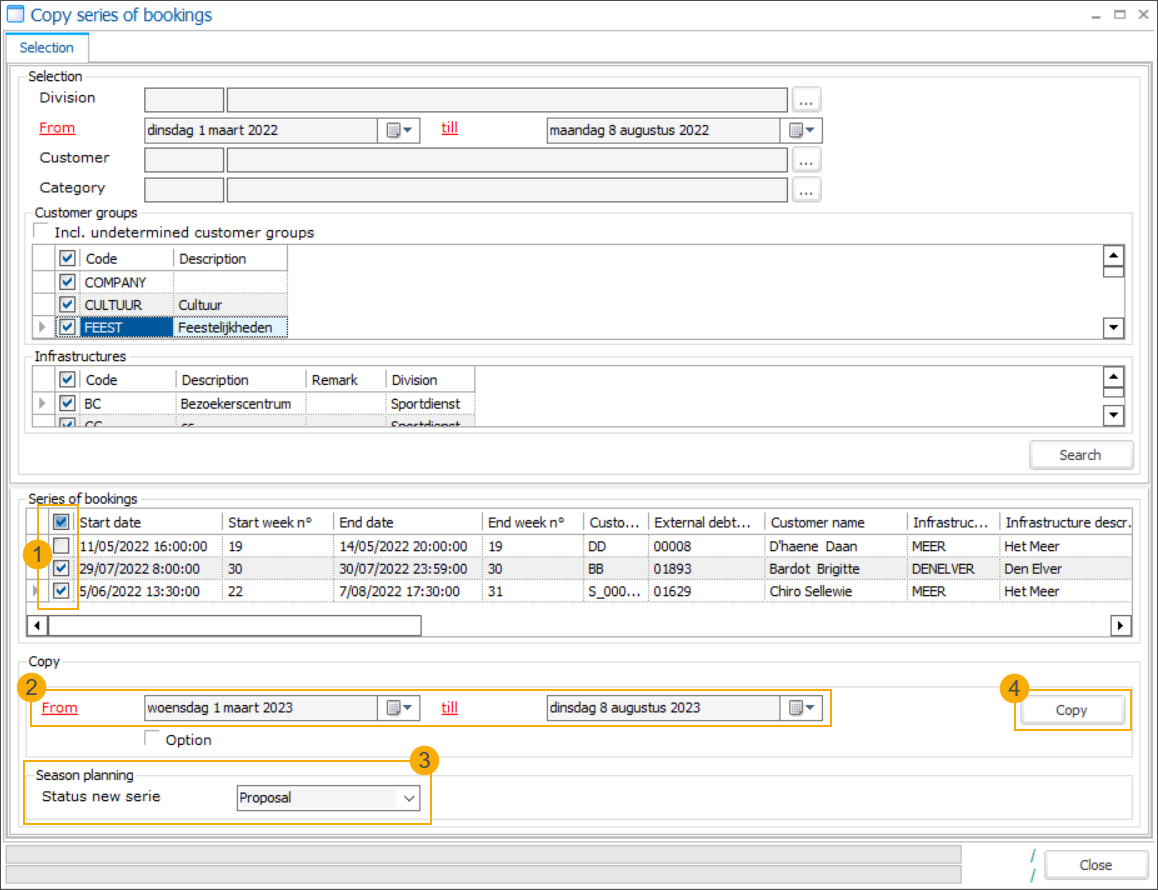Open calendar picker for Copy From date
Image resolution: width=1158 pixels, height=890 pixels.
[399, 708]
